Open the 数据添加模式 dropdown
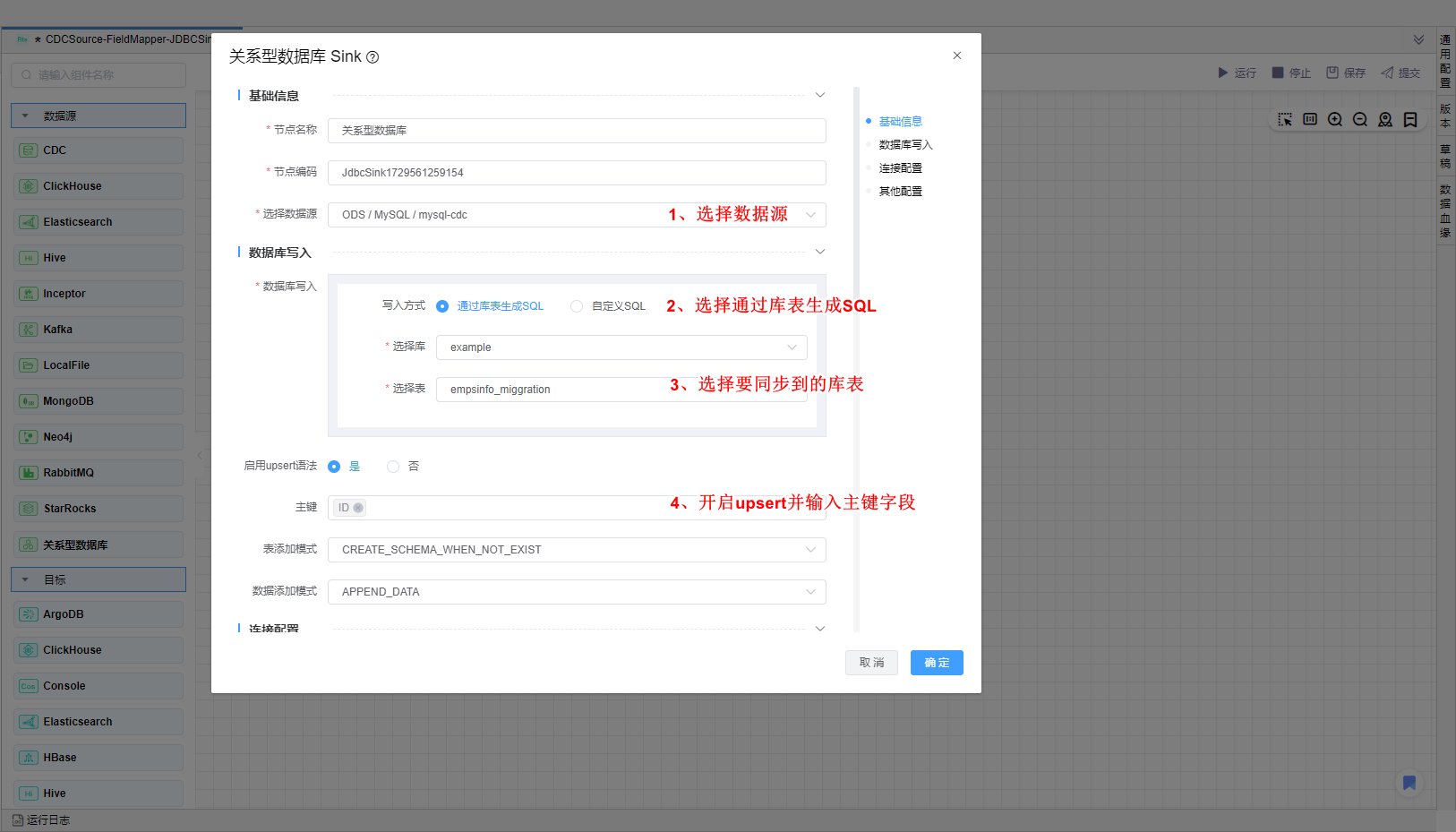The image size is (1456, 832). 576,592
